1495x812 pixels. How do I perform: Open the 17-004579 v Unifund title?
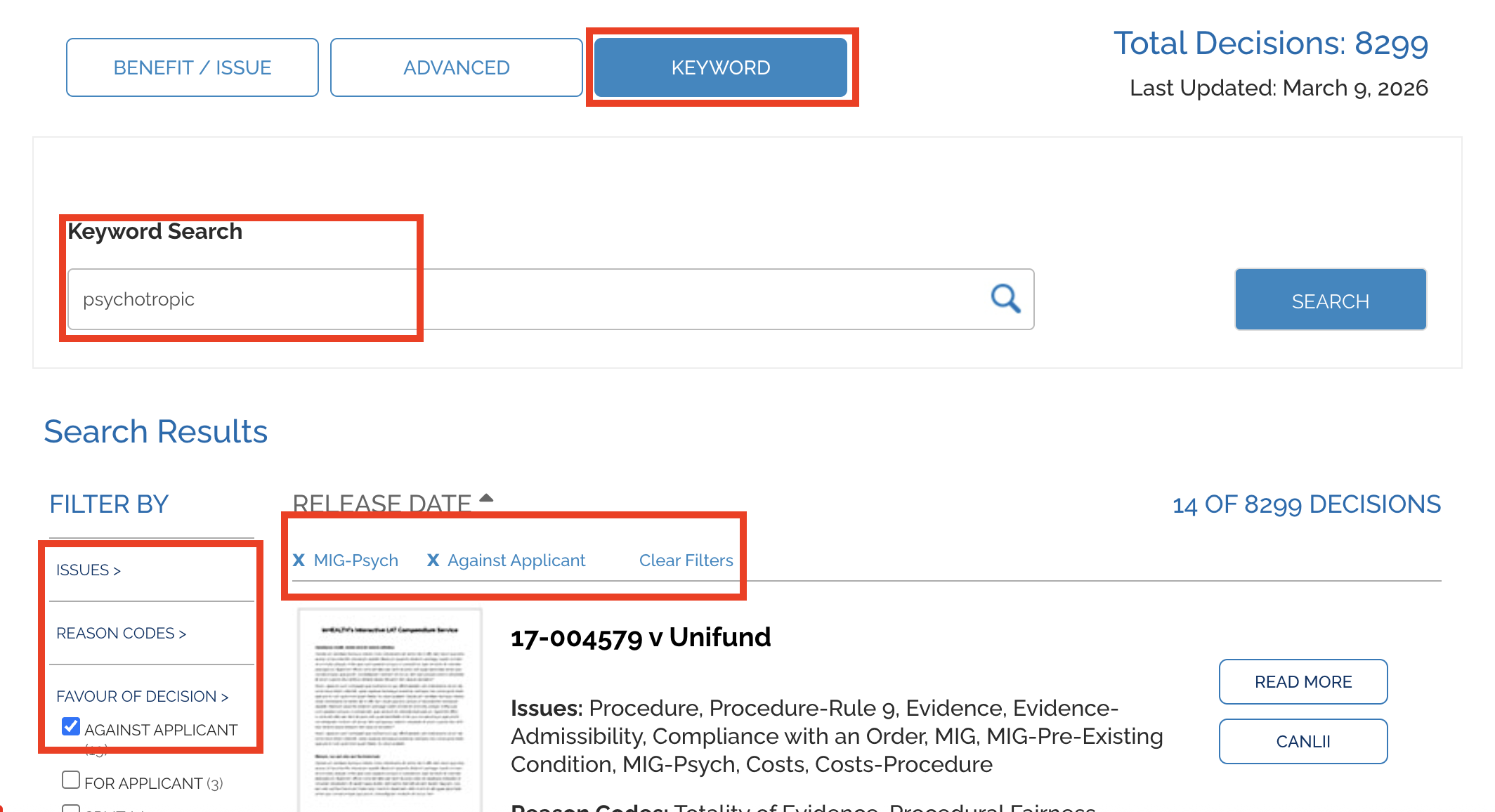pyautogui.click(x=640, y=638)
